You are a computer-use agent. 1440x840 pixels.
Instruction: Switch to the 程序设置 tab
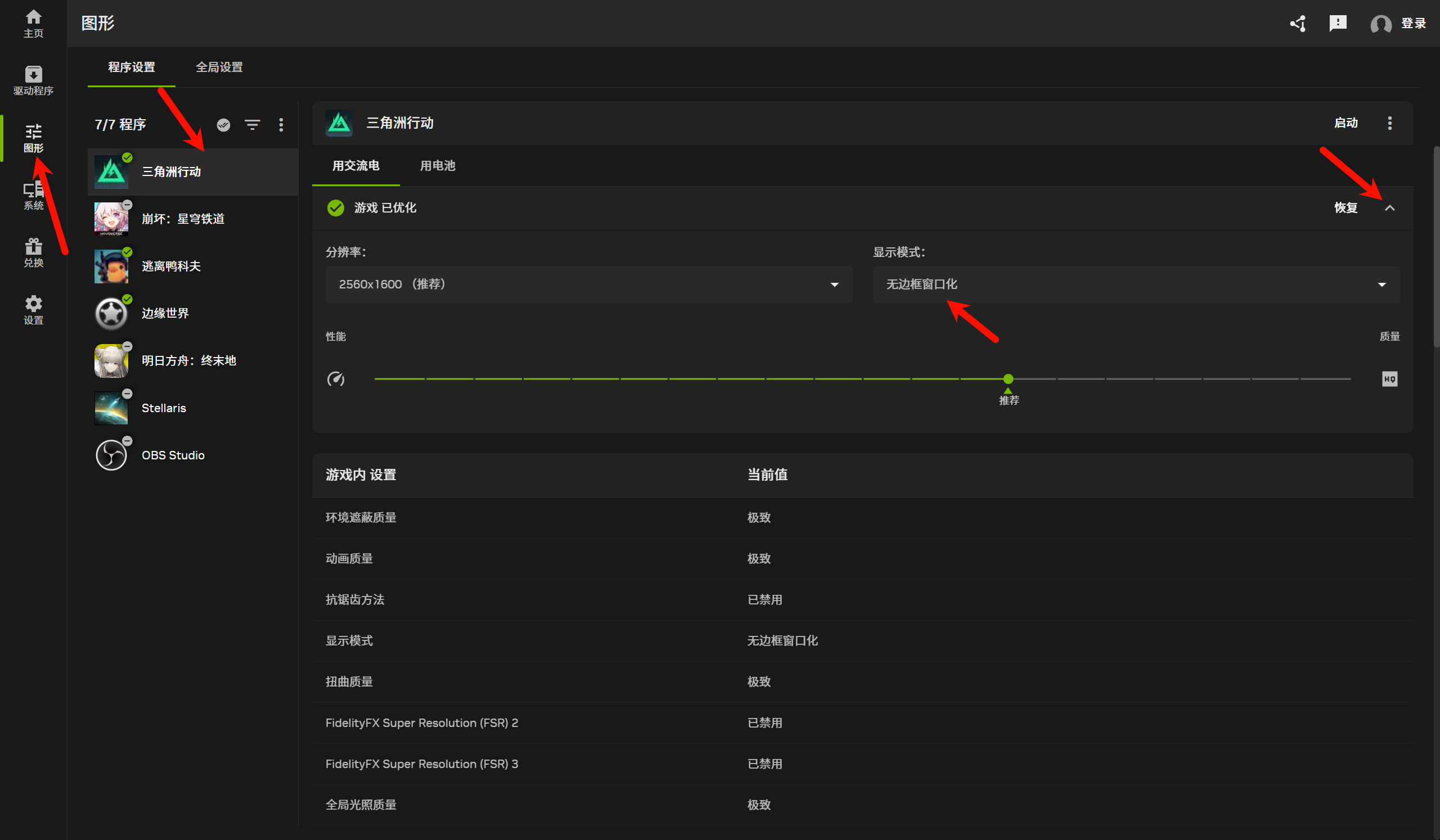tap(132, 67)
